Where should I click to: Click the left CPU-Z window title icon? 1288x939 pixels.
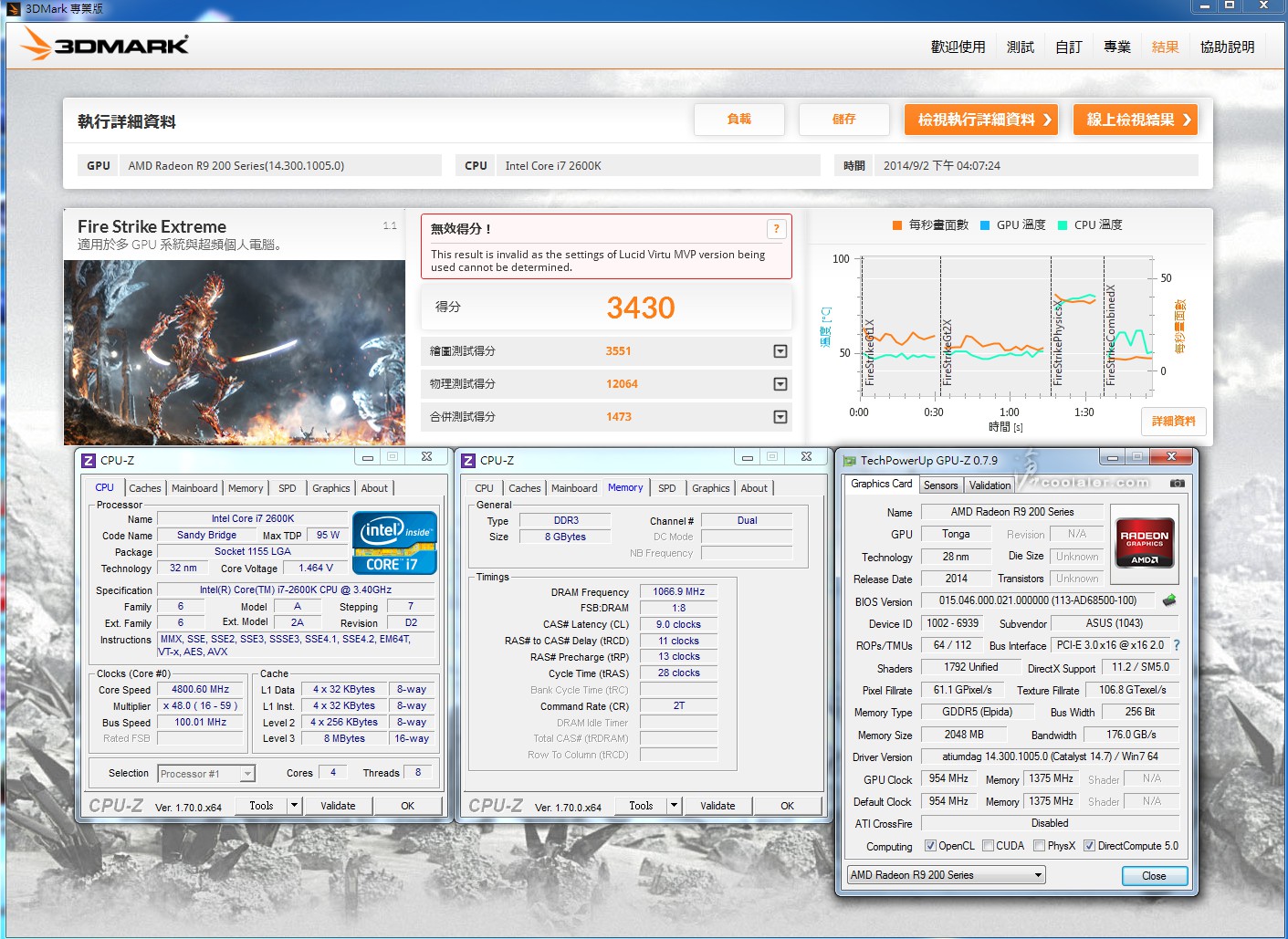coord(89,461)
